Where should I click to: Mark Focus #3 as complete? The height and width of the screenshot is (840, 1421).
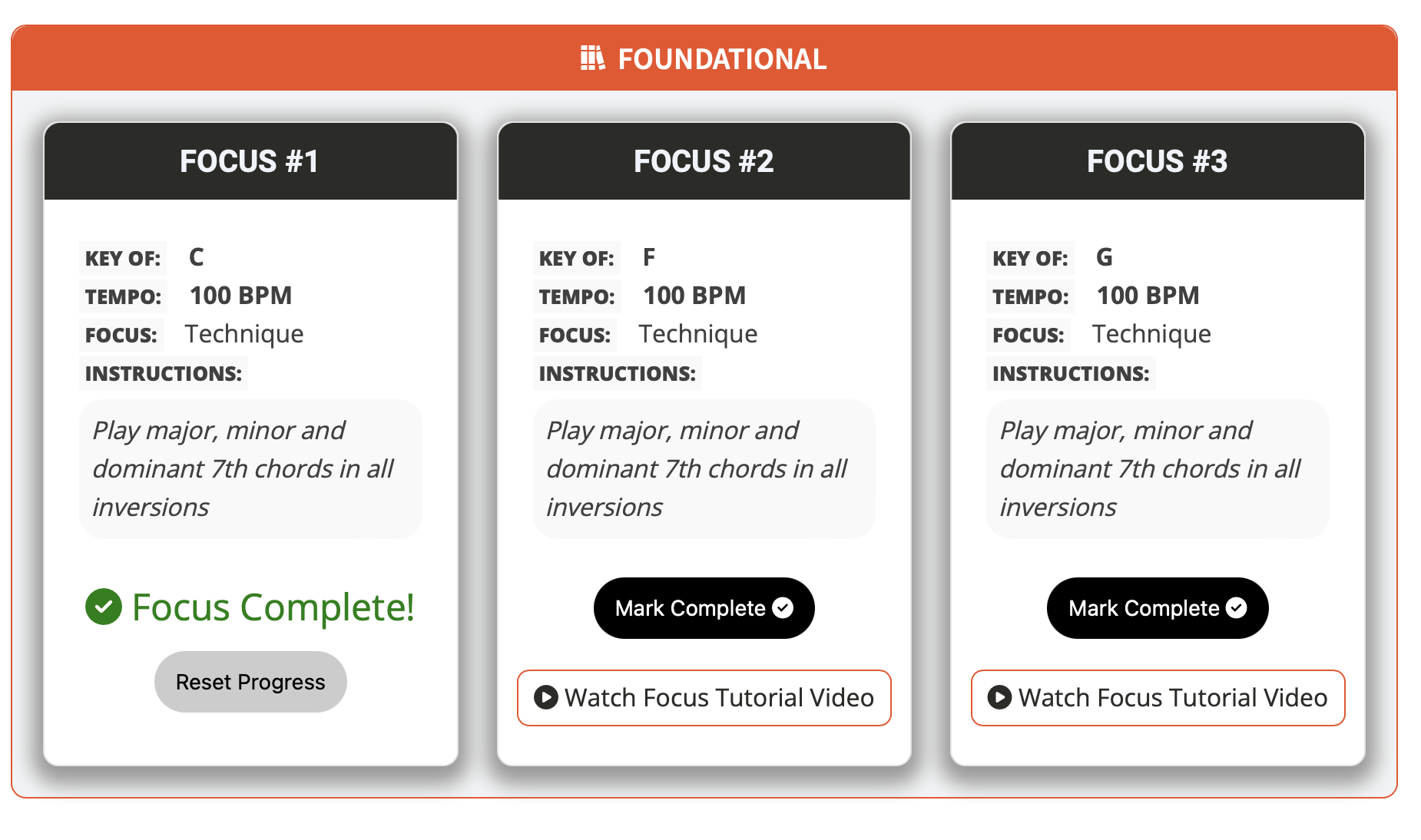(1158, 608)
